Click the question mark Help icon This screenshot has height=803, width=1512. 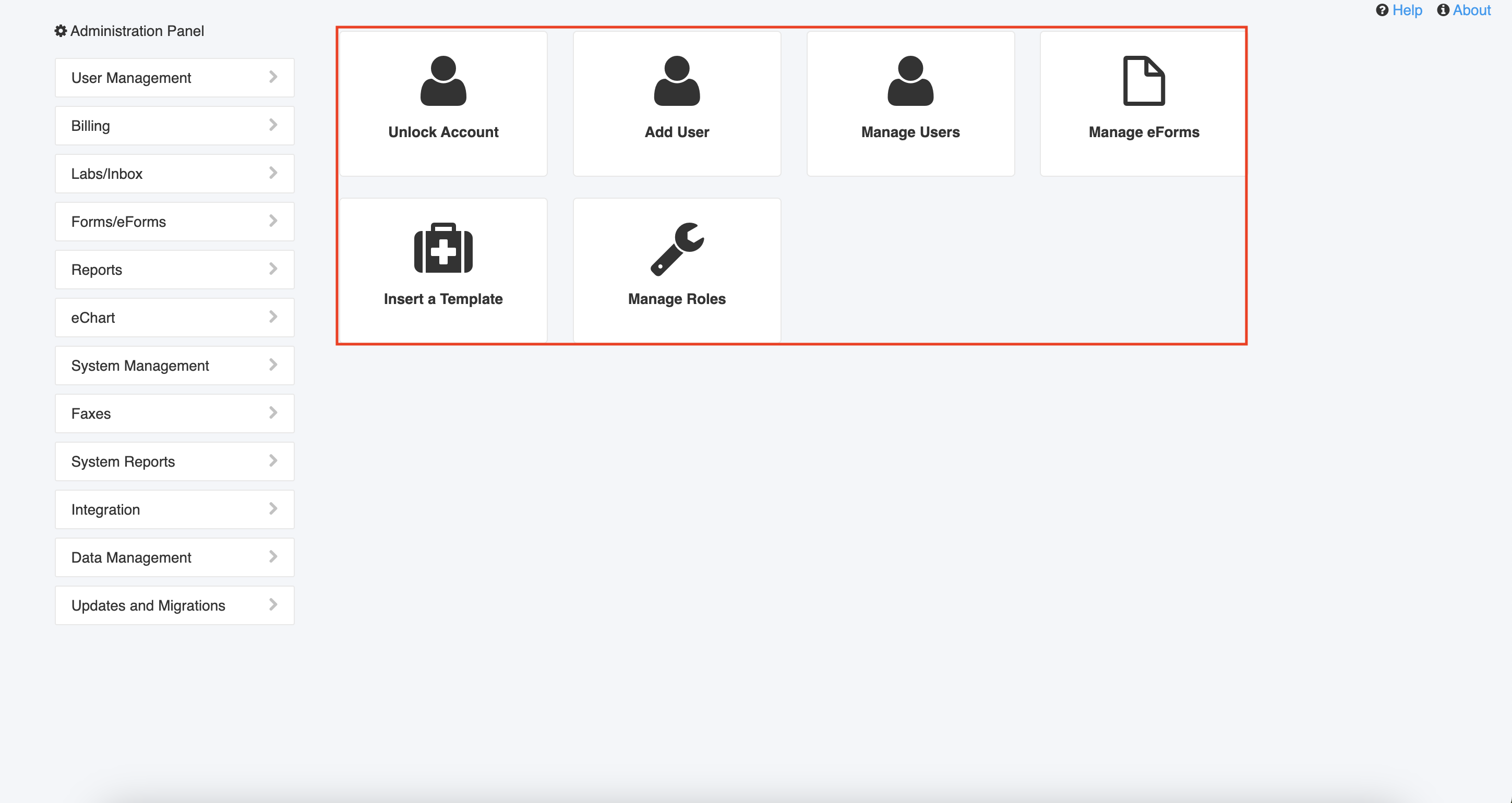tap(1382, 10)
